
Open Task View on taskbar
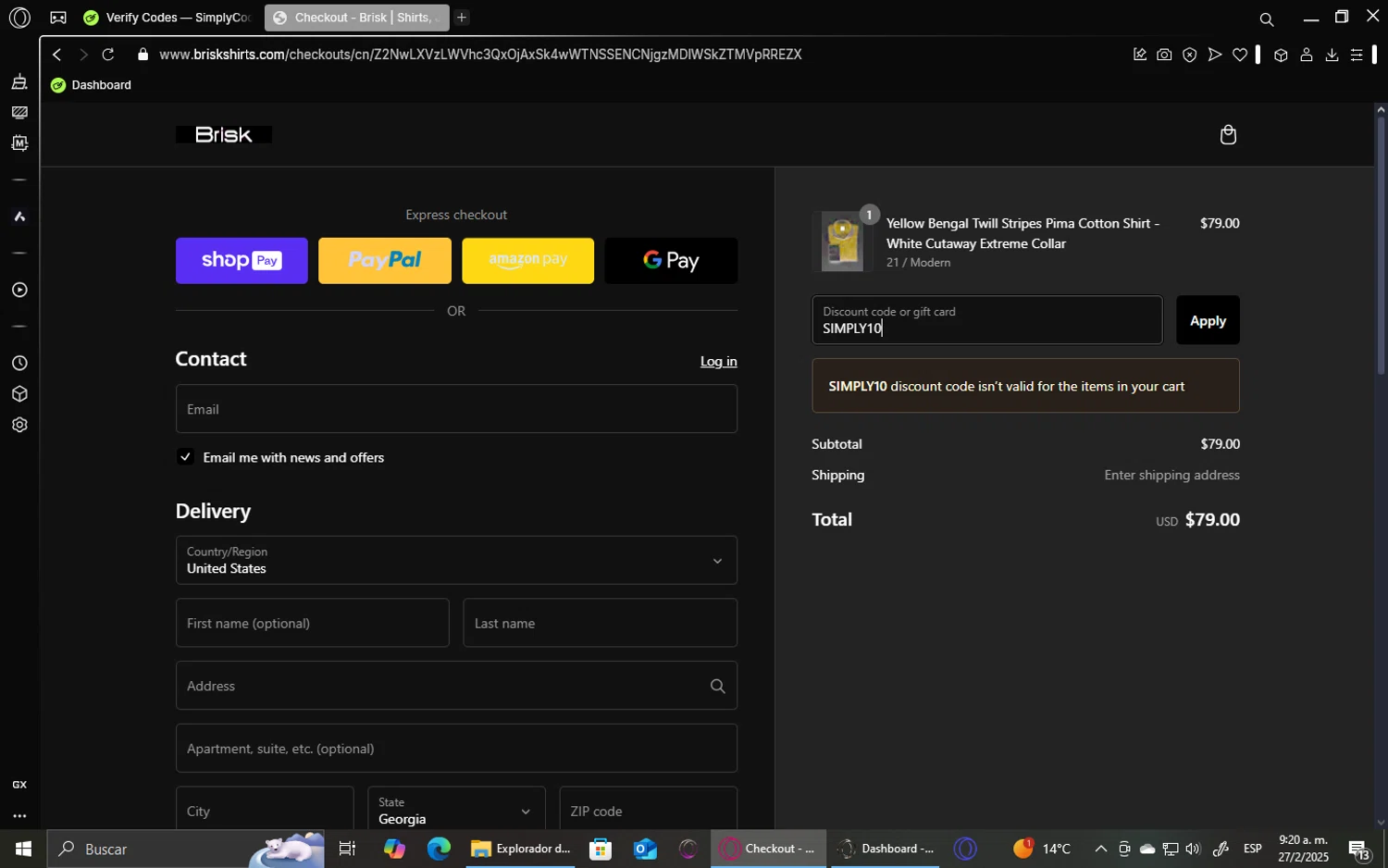348,849
